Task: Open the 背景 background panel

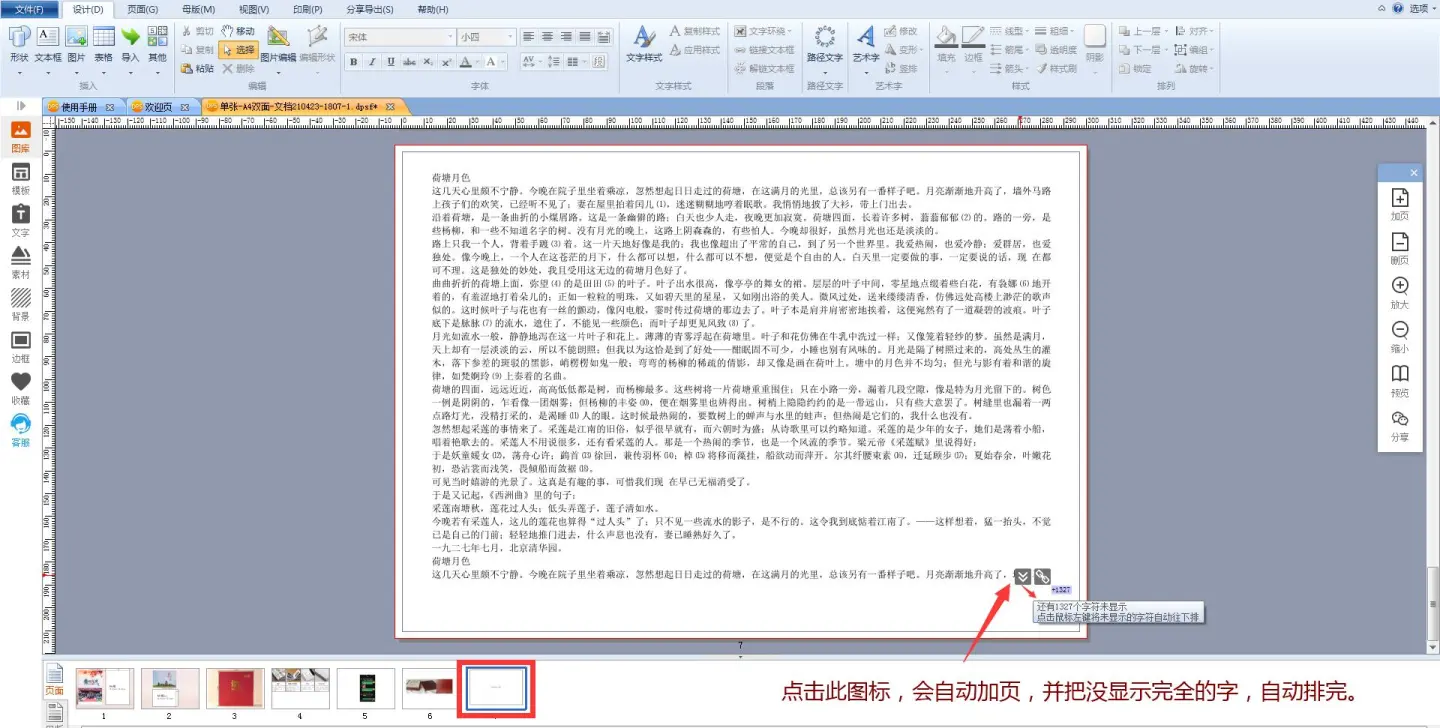Action: coord(20,305)
